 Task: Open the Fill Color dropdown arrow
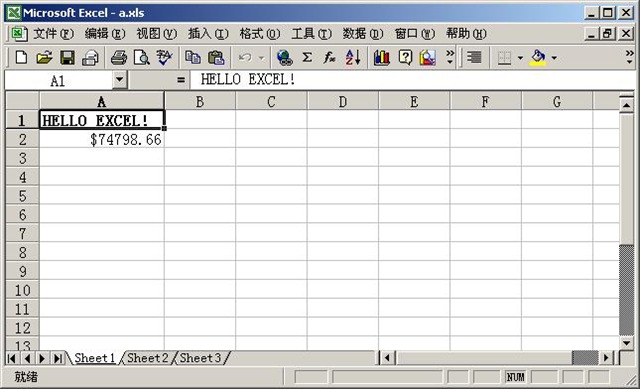(x=554, y=58)
